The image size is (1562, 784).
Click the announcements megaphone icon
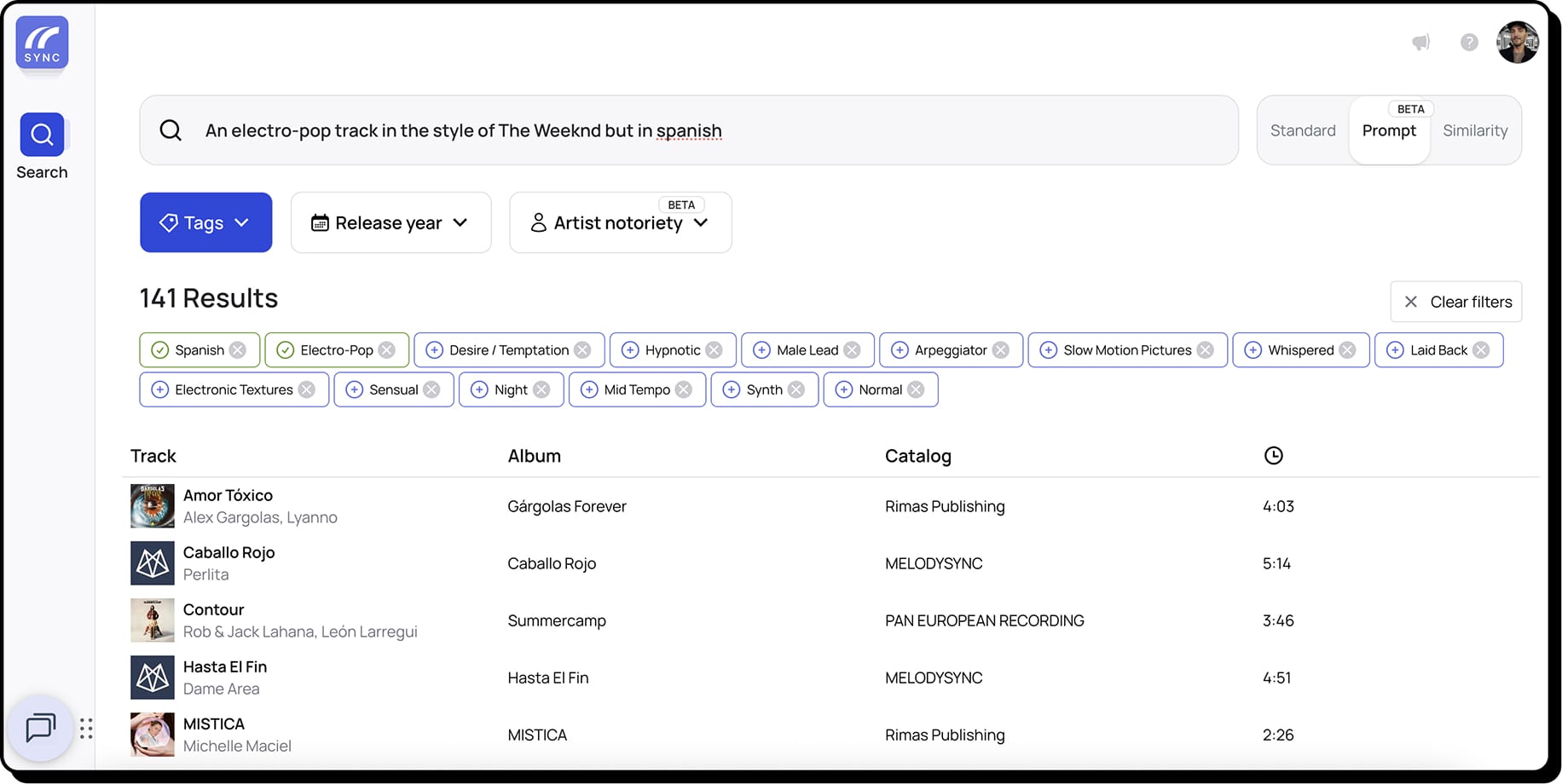point(1420,43)
